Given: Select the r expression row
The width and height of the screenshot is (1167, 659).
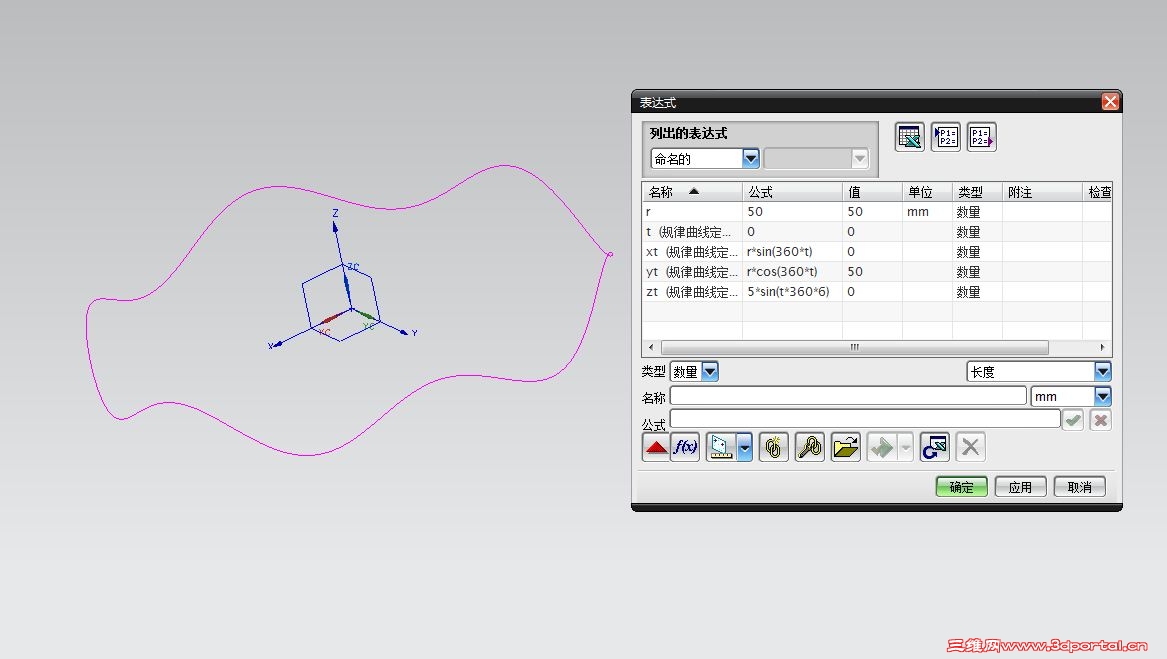Looking at the screenshot, I should click(x=877, y=211).
